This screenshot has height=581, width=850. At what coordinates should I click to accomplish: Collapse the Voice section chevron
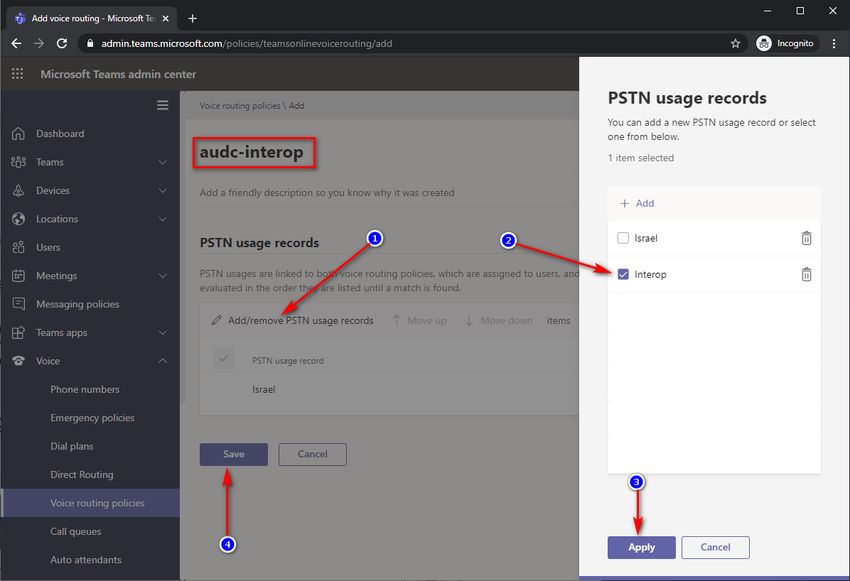tap(163, 361)
